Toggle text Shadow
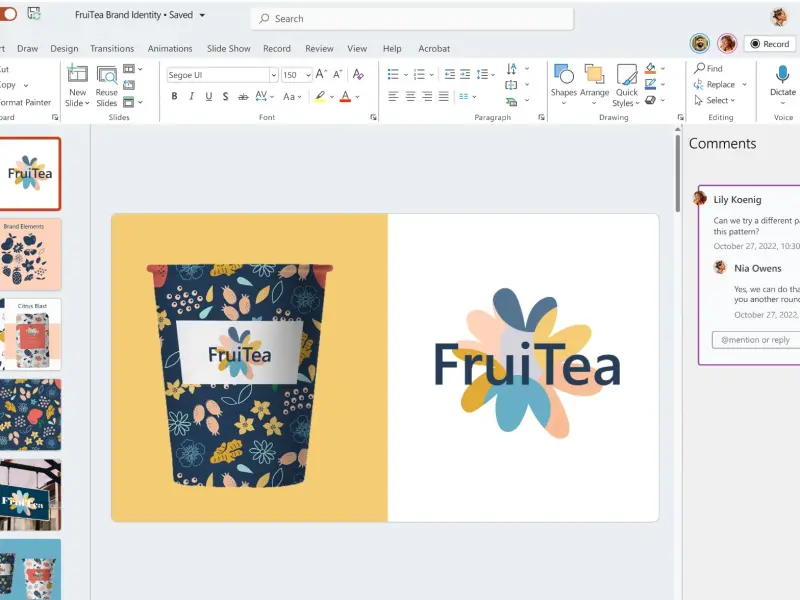Image resolution: width=800 pixels, height=600 pixels. coord(225,96)
